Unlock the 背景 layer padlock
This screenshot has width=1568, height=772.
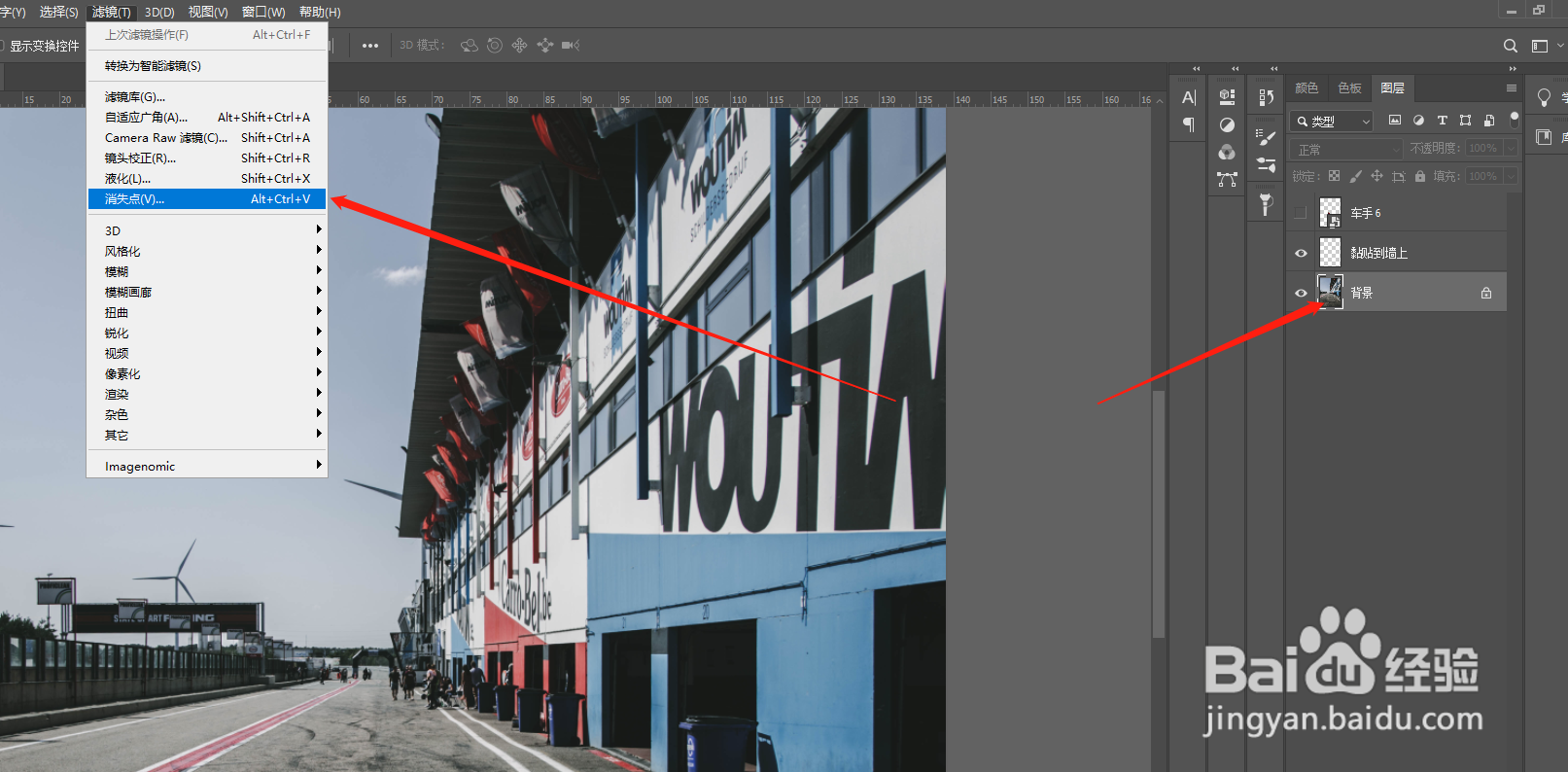[1486, 293]
